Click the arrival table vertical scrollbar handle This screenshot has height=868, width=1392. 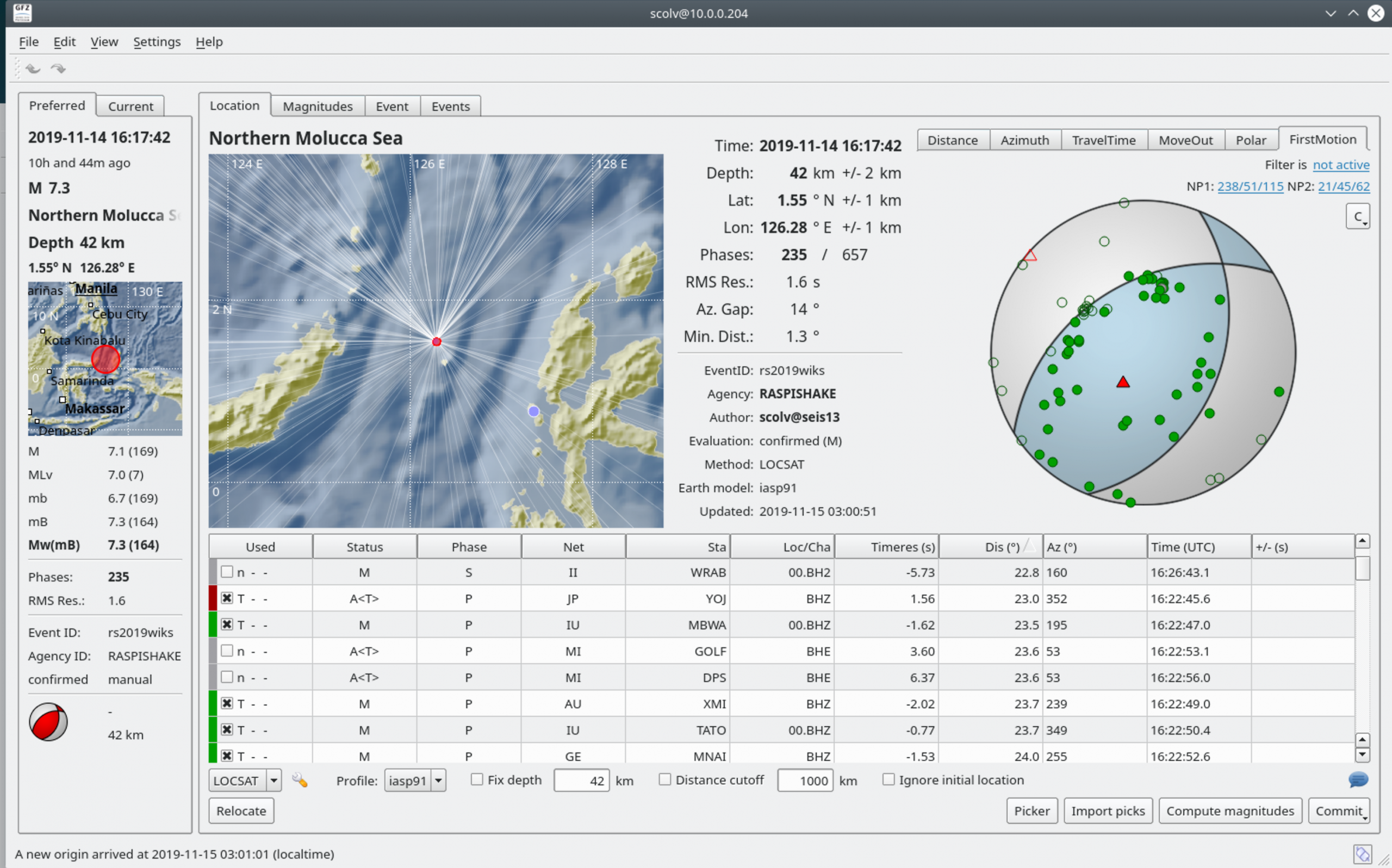[1362, 568]
